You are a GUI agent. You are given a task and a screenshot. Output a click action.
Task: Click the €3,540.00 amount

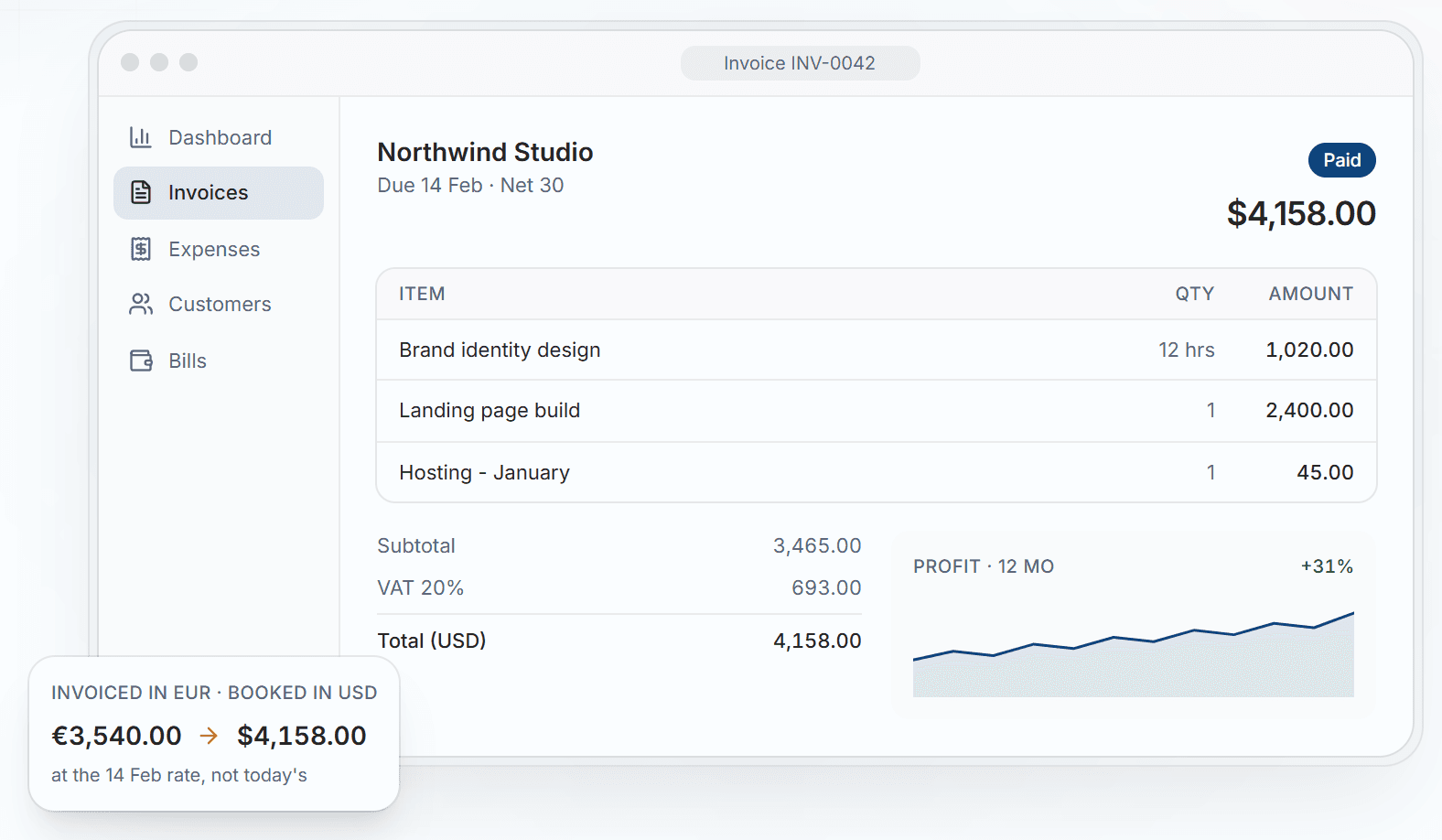[116, 736]
